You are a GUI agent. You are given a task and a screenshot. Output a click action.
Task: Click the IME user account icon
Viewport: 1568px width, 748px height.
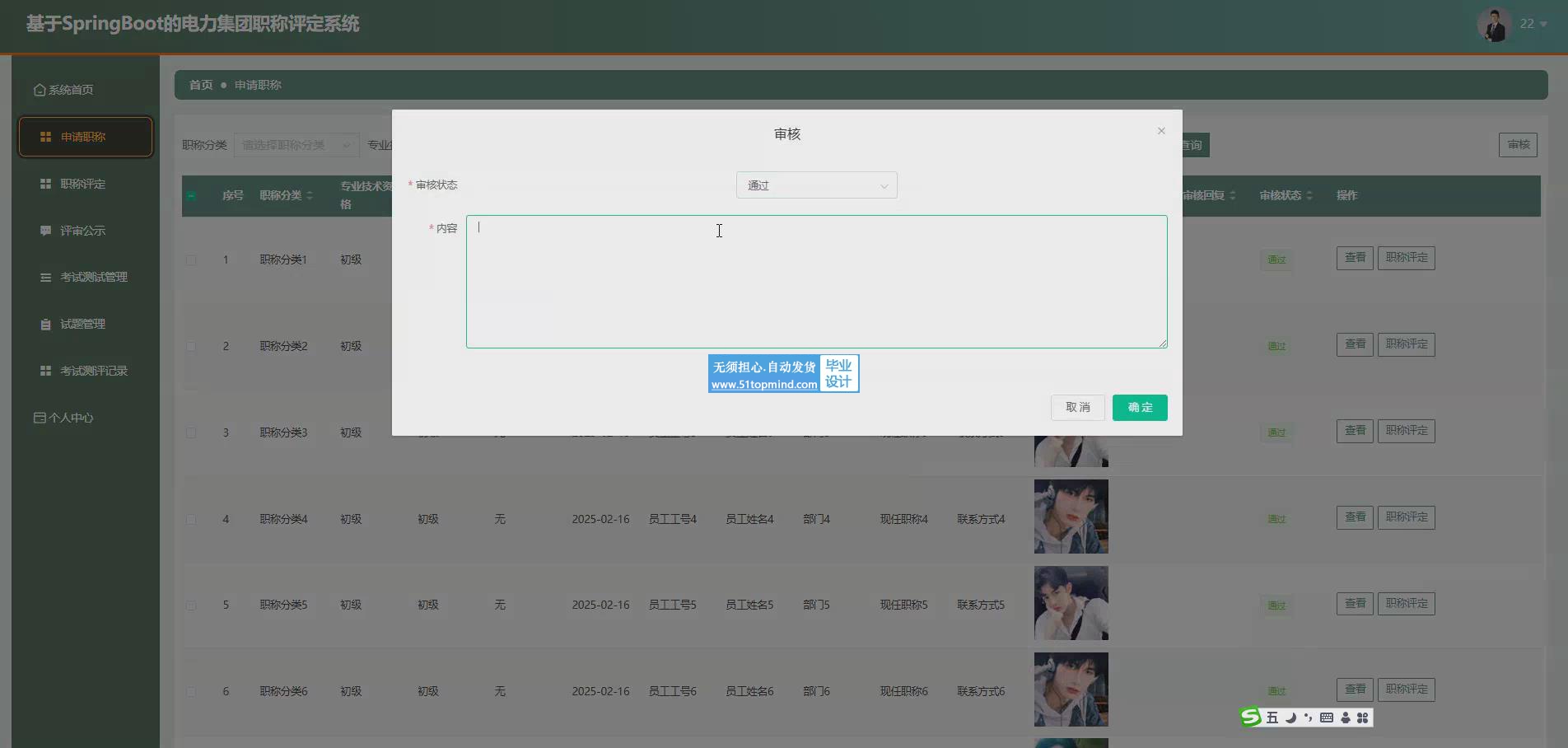point(1345,718)
